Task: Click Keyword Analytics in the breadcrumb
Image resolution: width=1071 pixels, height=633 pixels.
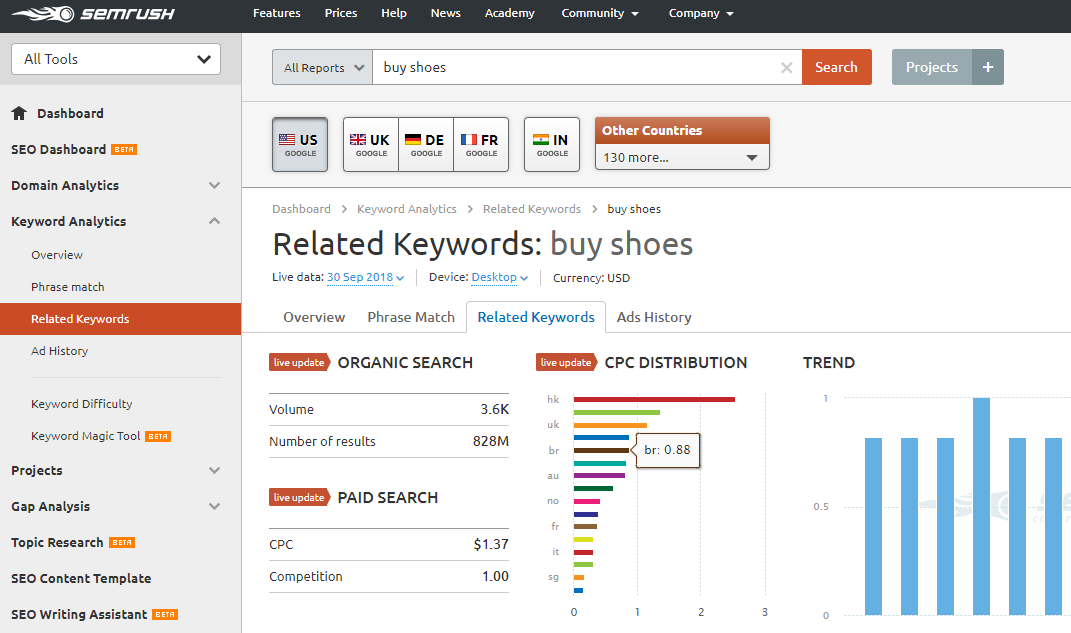Action: pyautogui.click(x=406, y=209)
